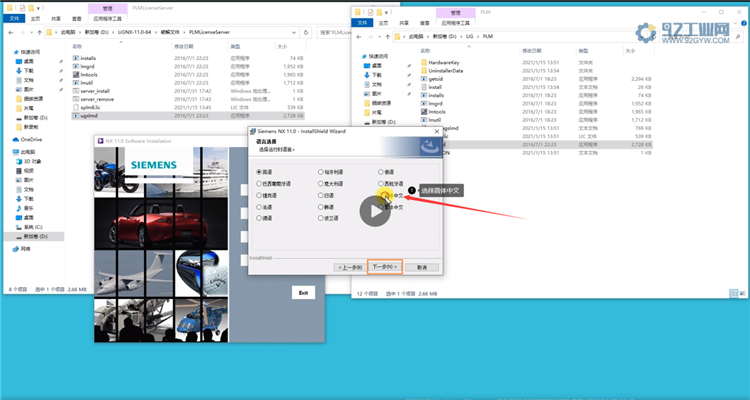
Task: Click UG breadcrumb in PLM window address bar
Action: [x=470, y=36]
